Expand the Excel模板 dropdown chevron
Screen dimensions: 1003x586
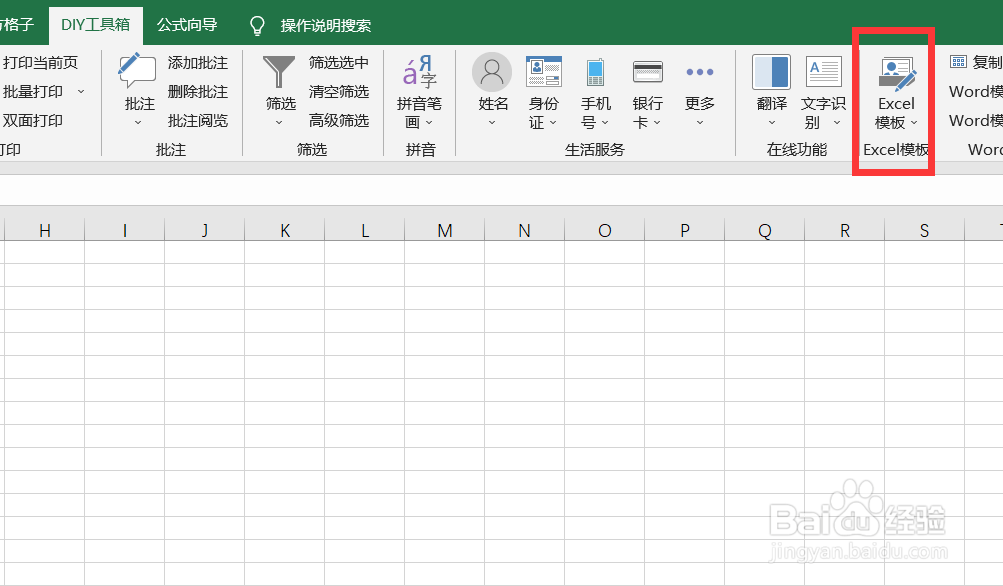point(914,122)
